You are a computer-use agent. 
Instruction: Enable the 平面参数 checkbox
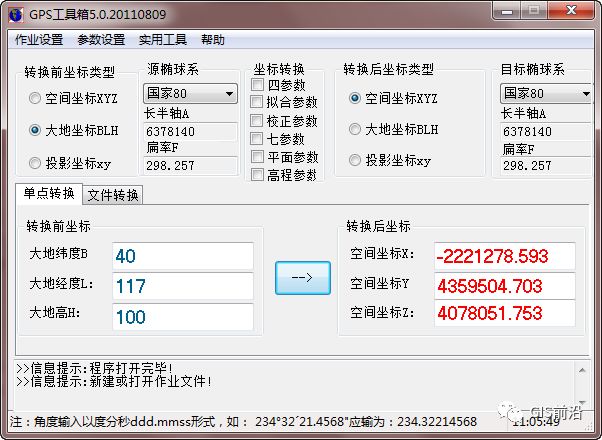257,157
